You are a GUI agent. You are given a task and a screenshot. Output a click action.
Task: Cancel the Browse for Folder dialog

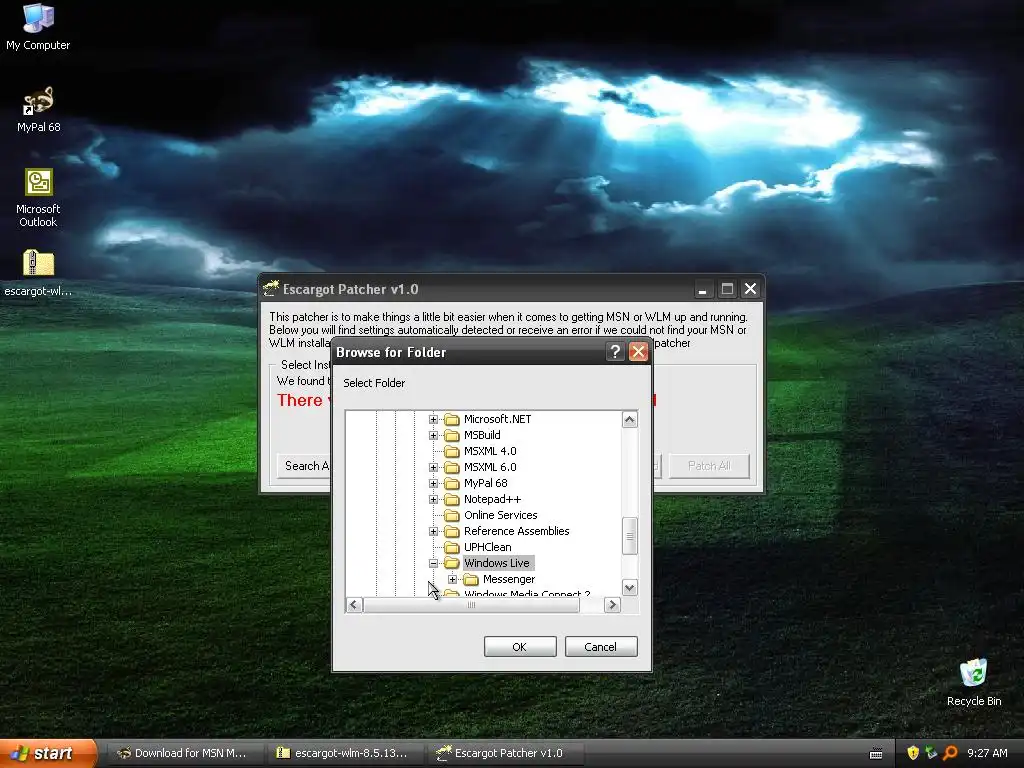click(x=601, y=647)
